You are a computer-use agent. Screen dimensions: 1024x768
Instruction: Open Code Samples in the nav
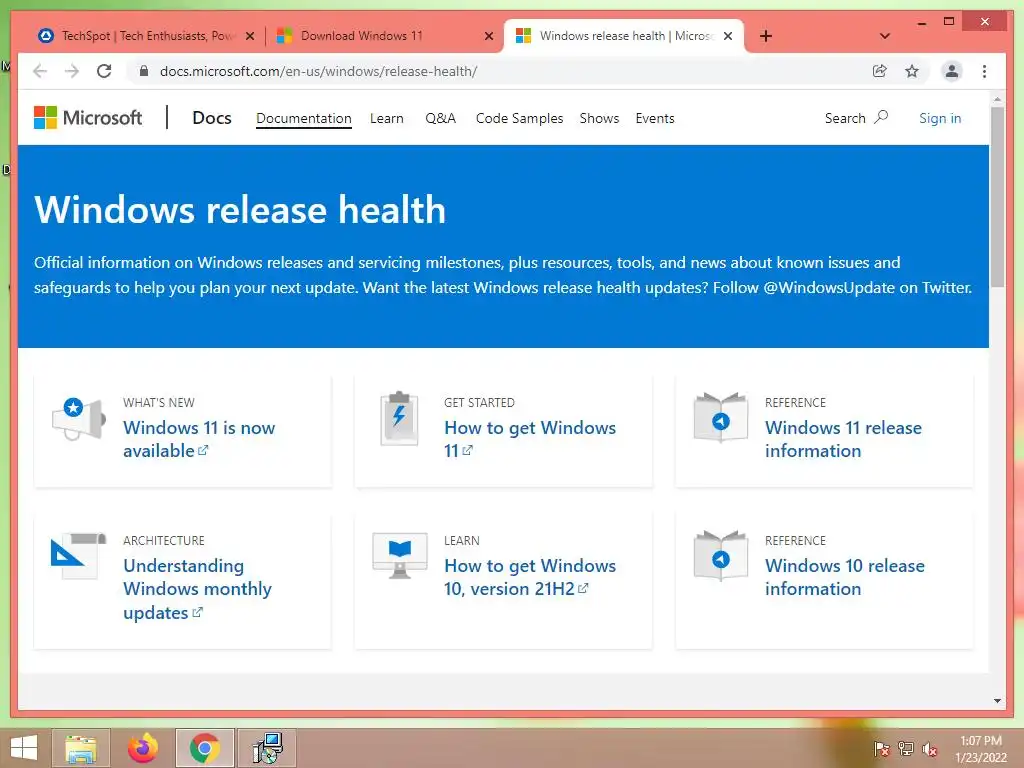(x=519, y=118)
